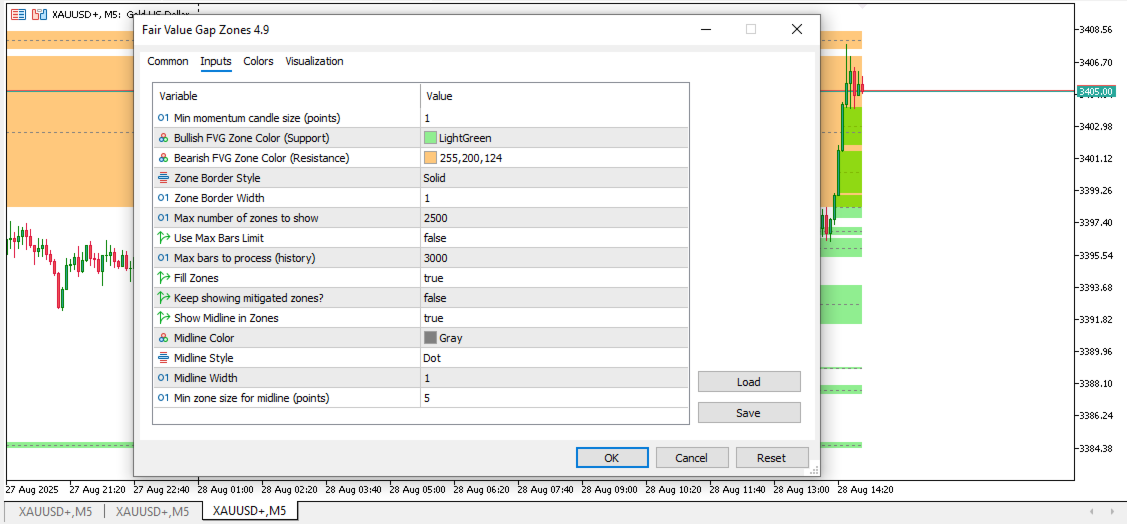Screen dimensions: 1127x524
Task: Click the 3405.00 current price label
Action: pos(1095,91)
